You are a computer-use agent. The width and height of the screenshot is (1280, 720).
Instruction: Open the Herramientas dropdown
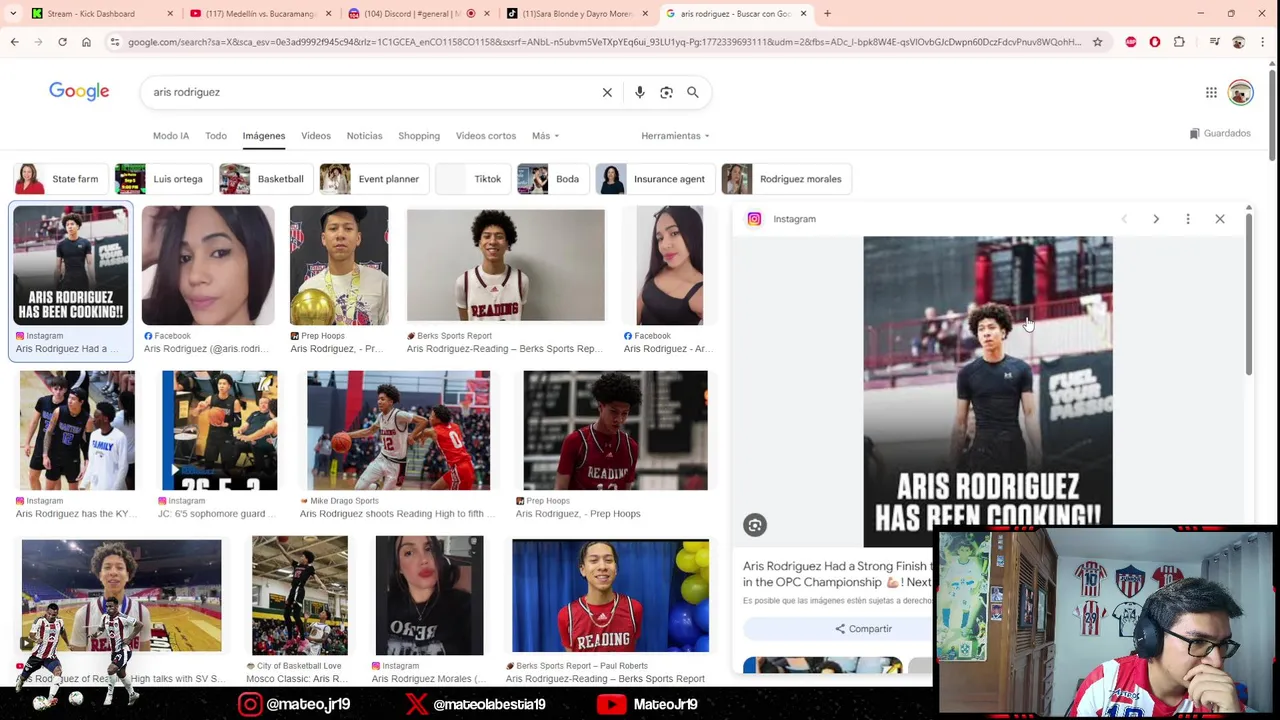click(675, 136)
